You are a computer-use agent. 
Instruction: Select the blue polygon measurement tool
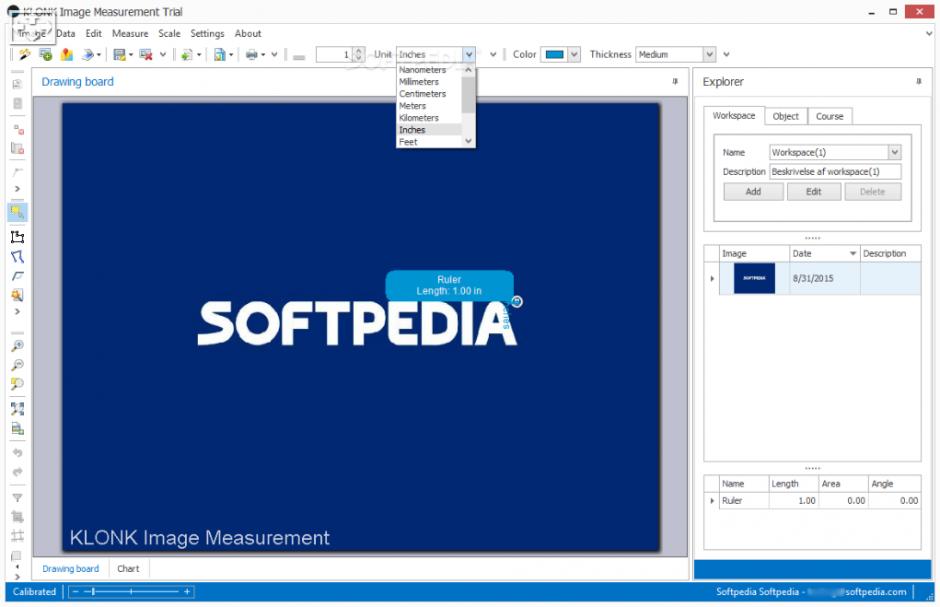click(x=17, y=257)
